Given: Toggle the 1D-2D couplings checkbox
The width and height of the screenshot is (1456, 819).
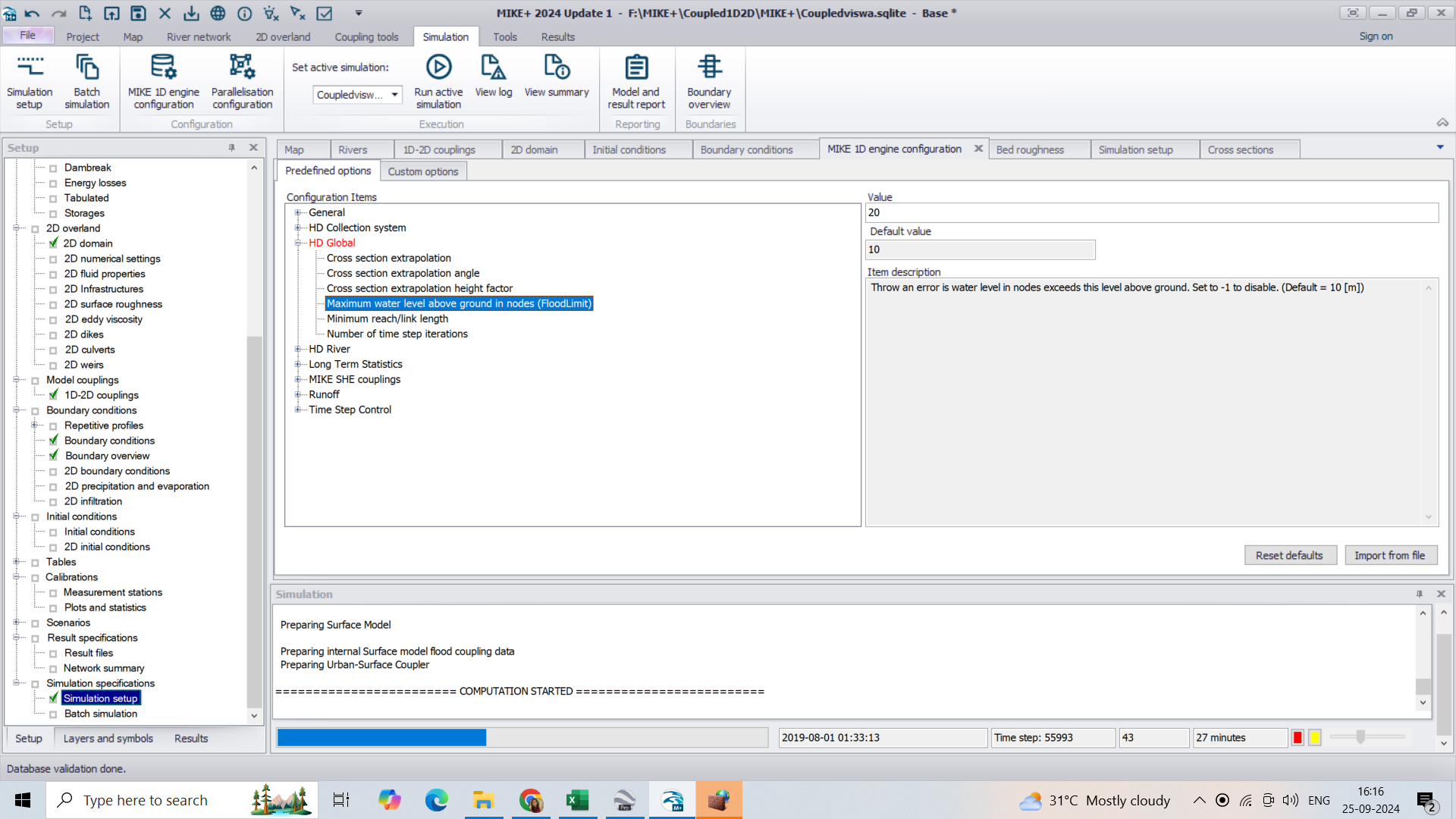Looking at the screenshot, I should [x=53, y=395].
